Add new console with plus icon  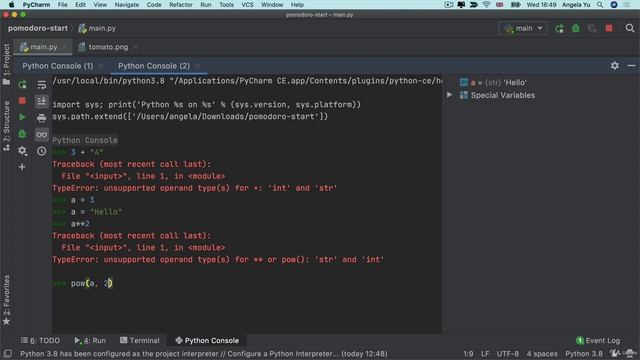coord(22,167)
